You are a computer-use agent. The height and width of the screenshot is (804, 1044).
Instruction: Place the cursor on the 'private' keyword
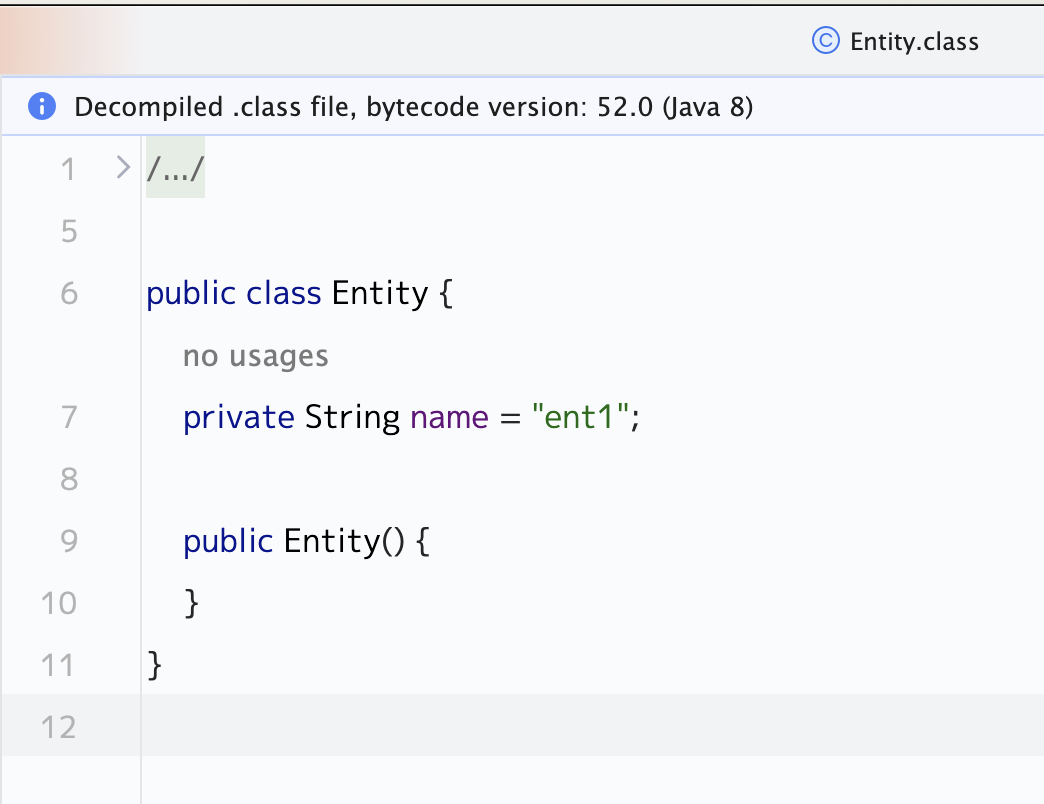(x=239, y=417)
